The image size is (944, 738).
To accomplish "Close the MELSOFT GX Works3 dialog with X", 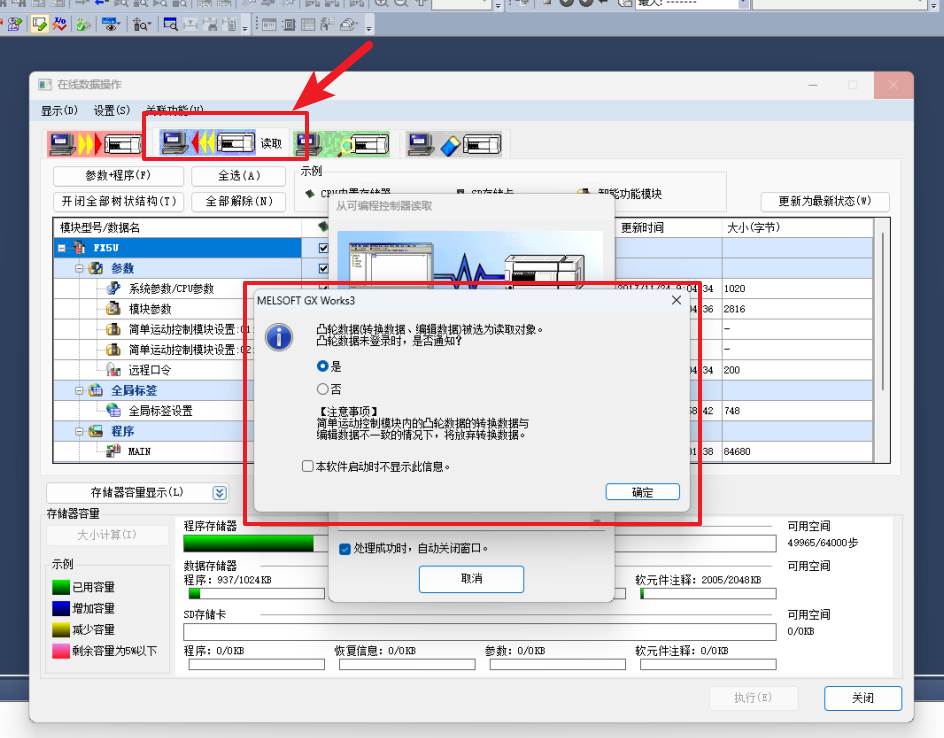I will (676, 300).
